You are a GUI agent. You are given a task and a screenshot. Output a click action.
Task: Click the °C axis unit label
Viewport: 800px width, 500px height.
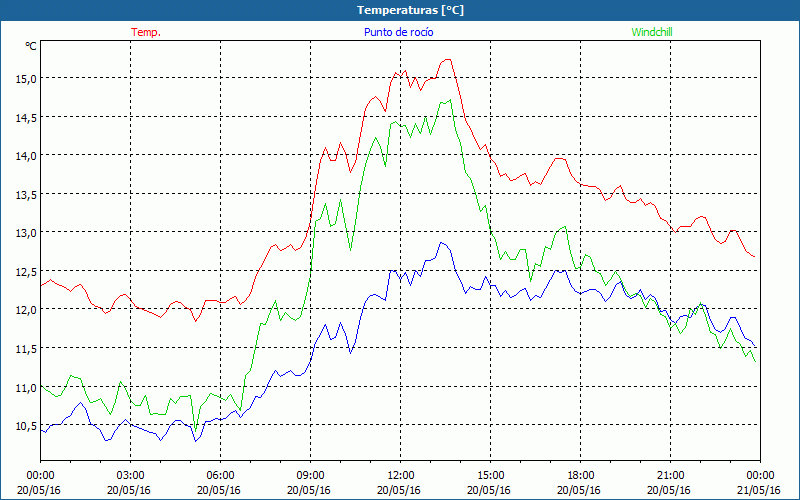pos(31,46)
